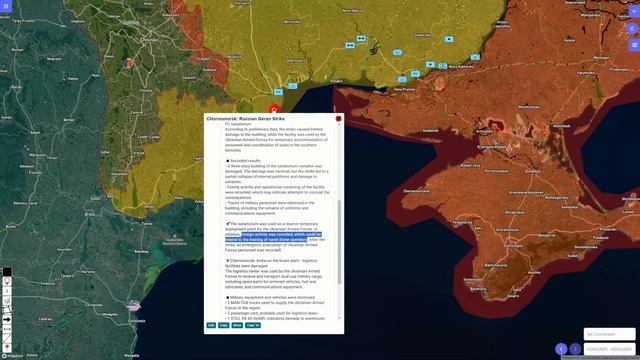Screen dimensions: 640x360
Task: Click the Edit button in the popup
Action: [211, 325]
